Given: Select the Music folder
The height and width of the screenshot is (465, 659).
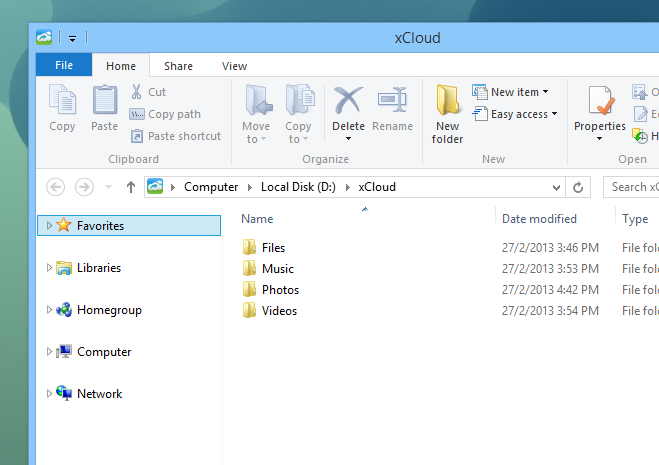Looking at the screenshot, I should pos(268,269).
